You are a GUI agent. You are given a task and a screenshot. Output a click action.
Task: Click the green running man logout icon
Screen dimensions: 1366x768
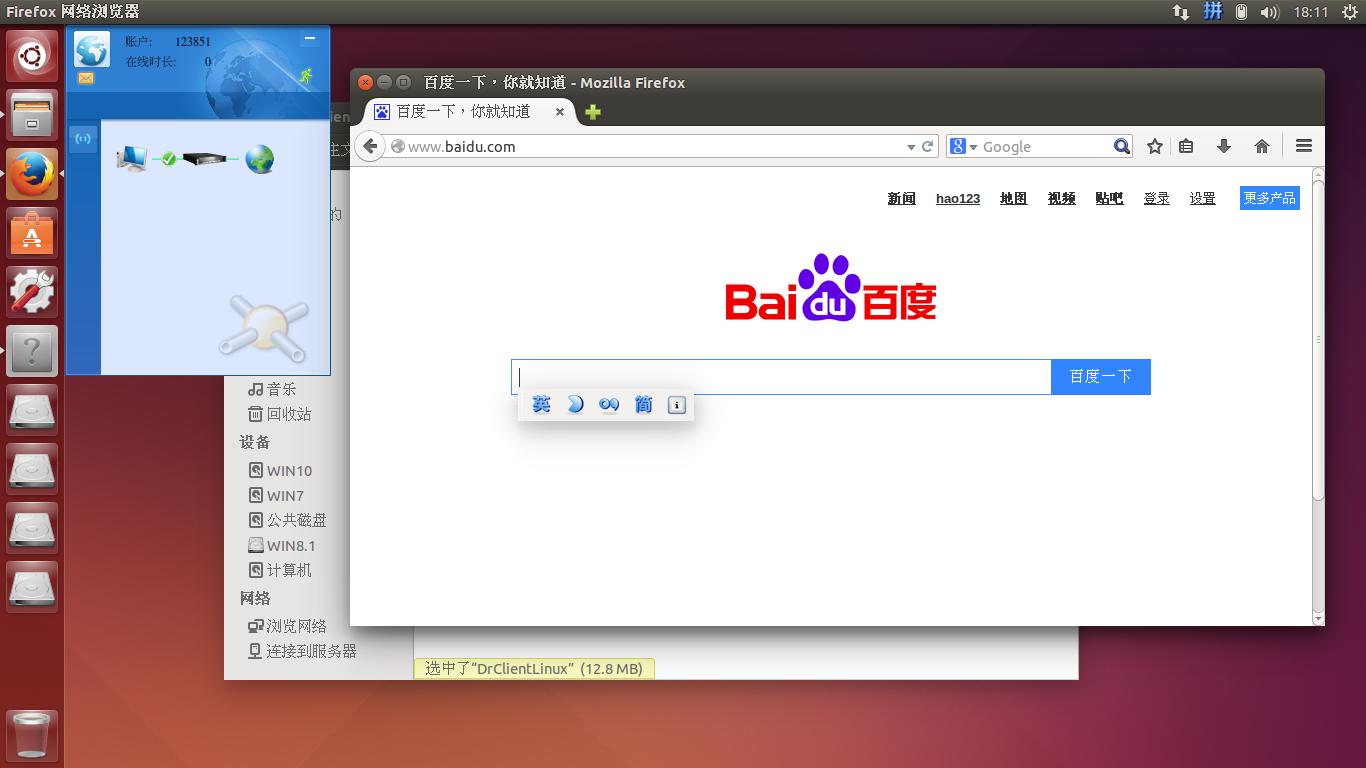tap(306, 76)
